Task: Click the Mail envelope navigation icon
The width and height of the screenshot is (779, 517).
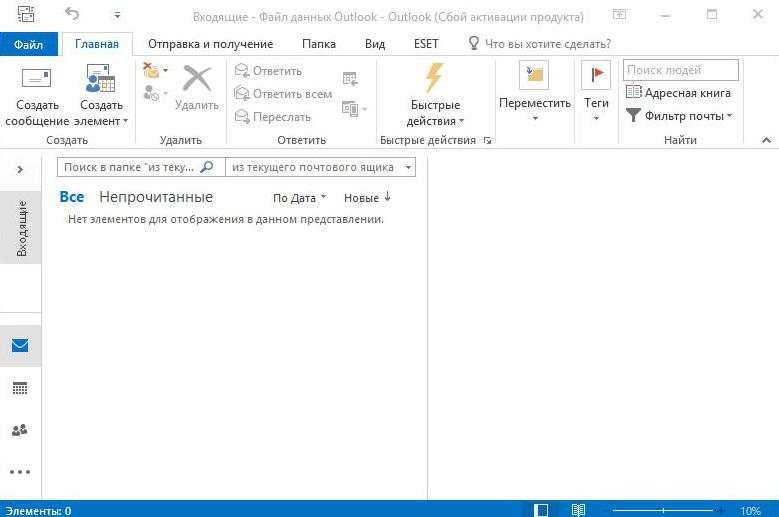Action: tap(20, 345)
